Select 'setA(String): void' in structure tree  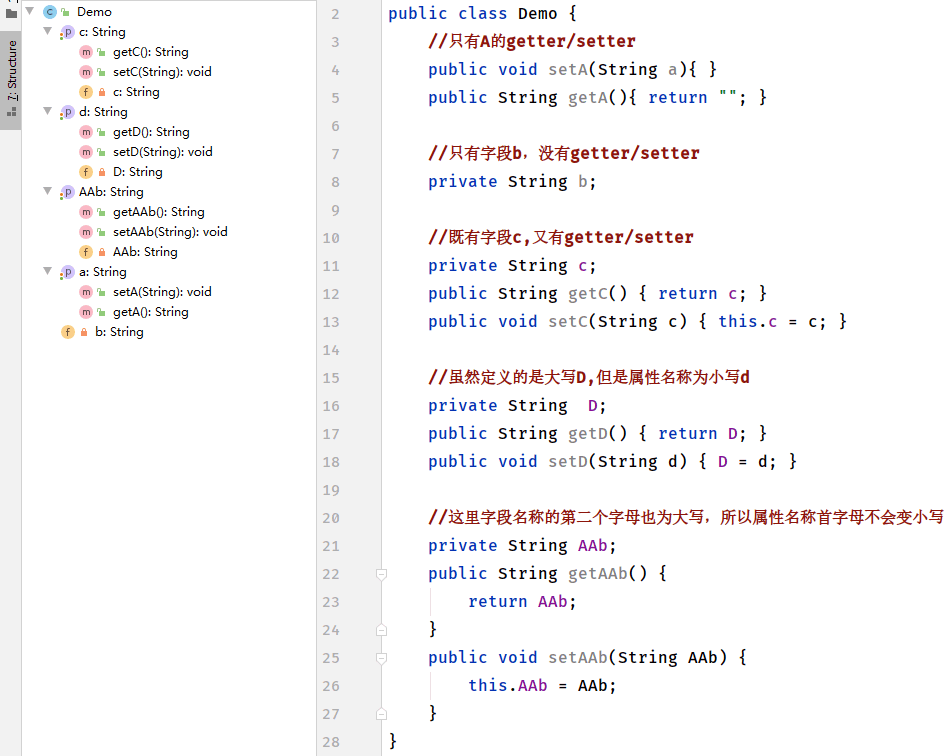pyautogui.click(x=162, y=292)
